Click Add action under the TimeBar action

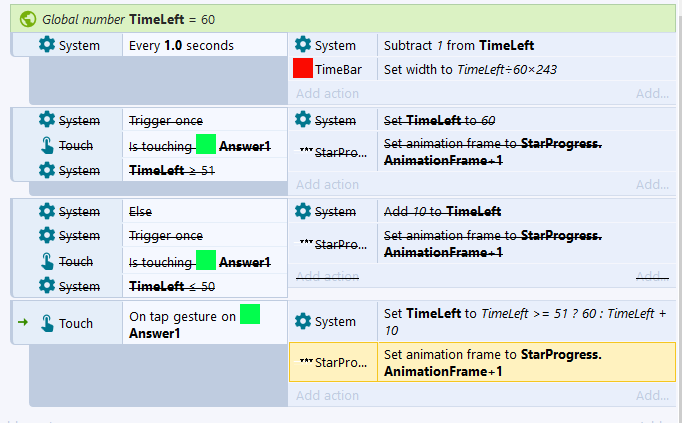[327, 93]
